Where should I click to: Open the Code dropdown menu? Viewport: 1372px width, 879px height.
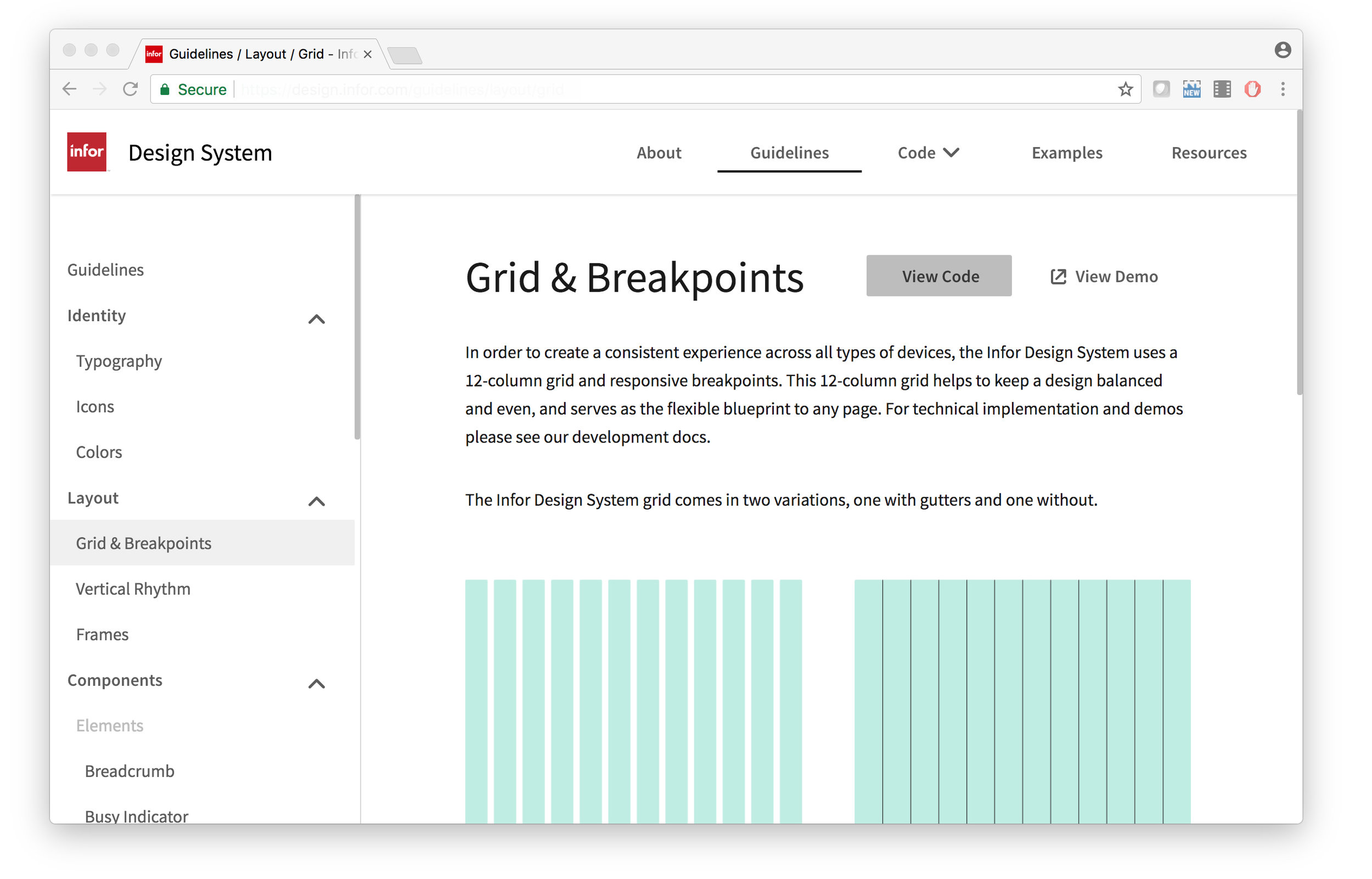[930, 153]
